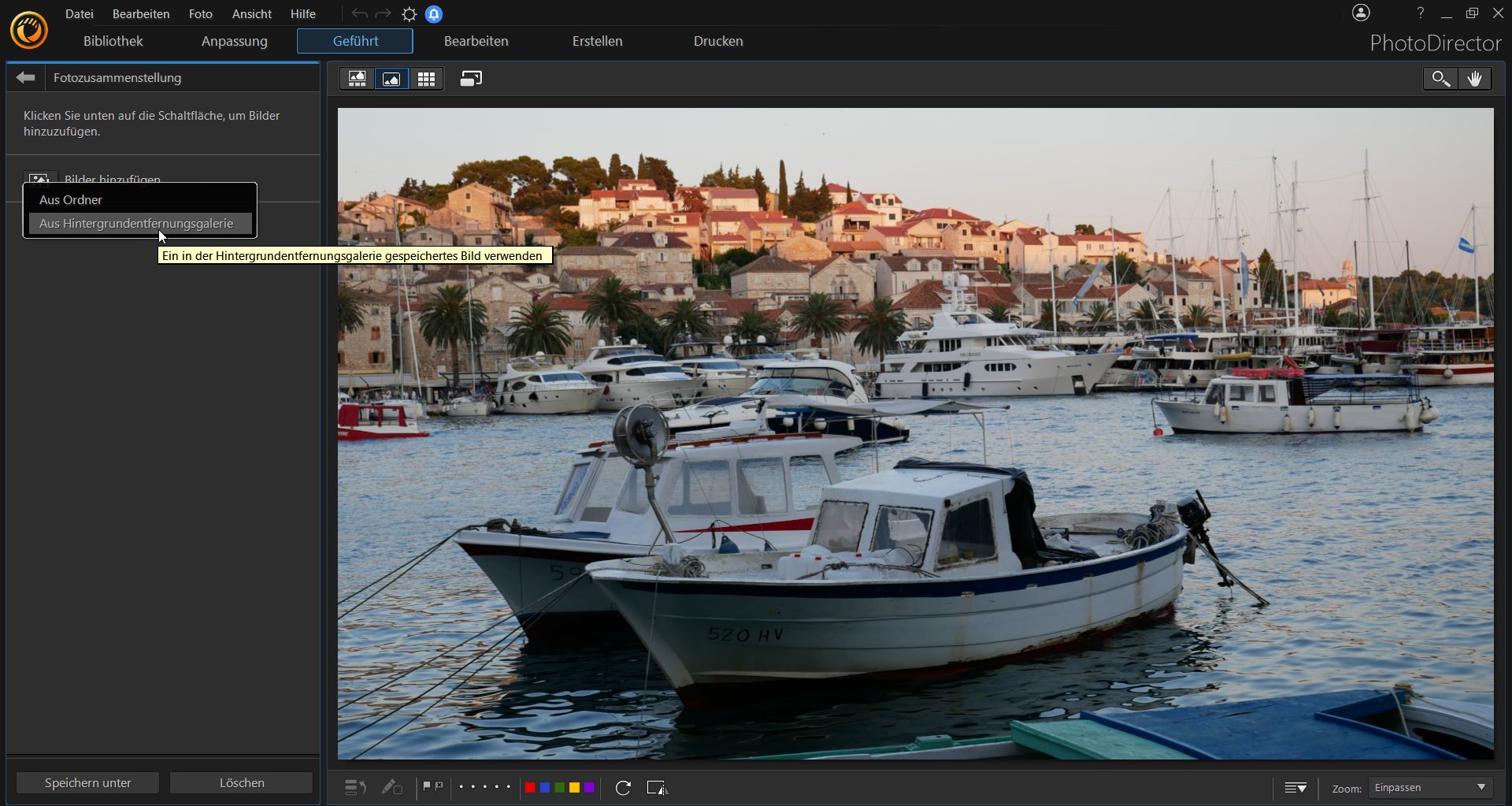Click the back arrow beside Fotozusammenstellung
Viewport: 1512px width, 806px height.
pyautogui.click(x=26, y=77)
